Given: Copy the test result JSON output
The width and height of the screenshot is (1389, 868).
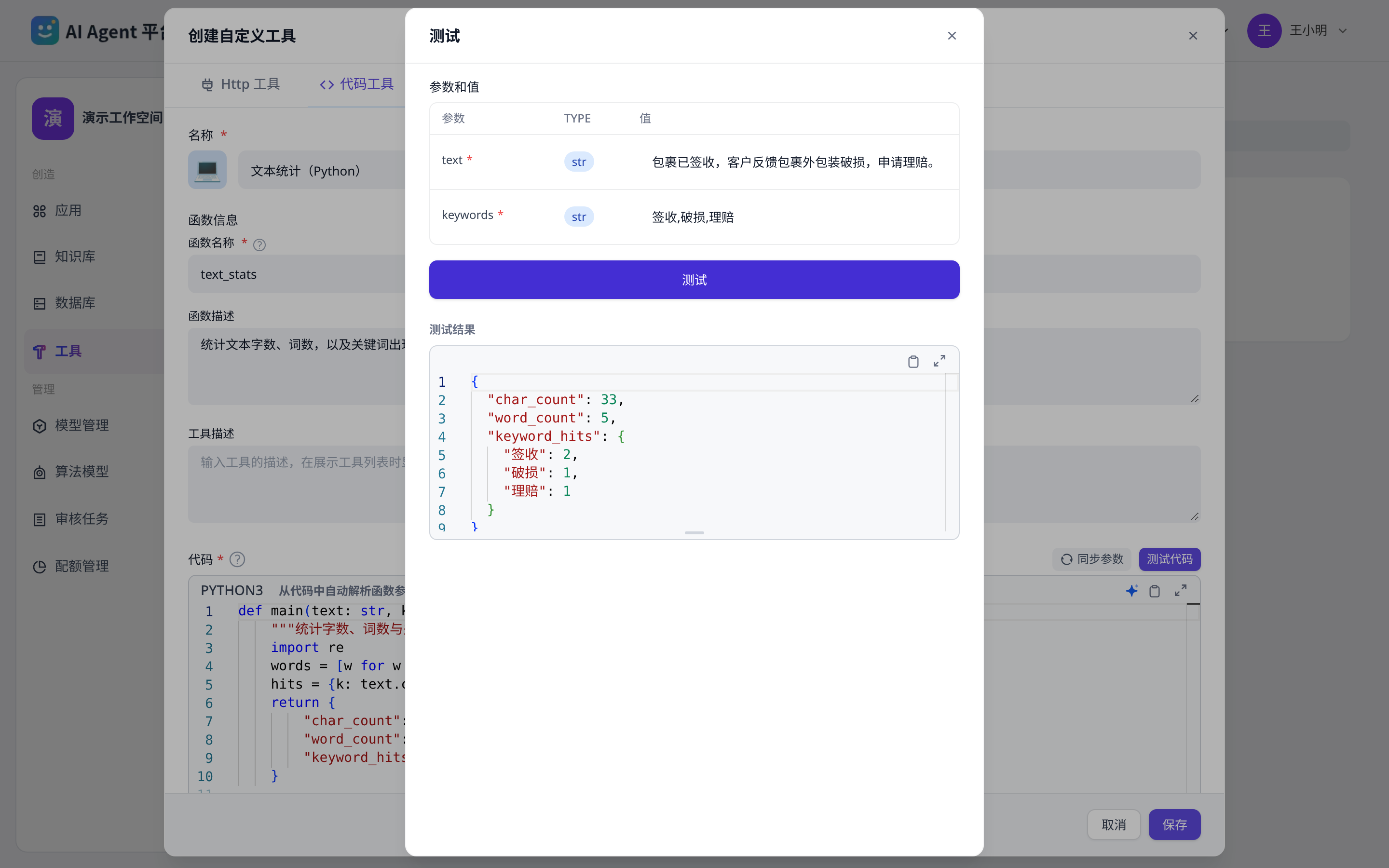Looking at the screenshot, I should point(912,361).
